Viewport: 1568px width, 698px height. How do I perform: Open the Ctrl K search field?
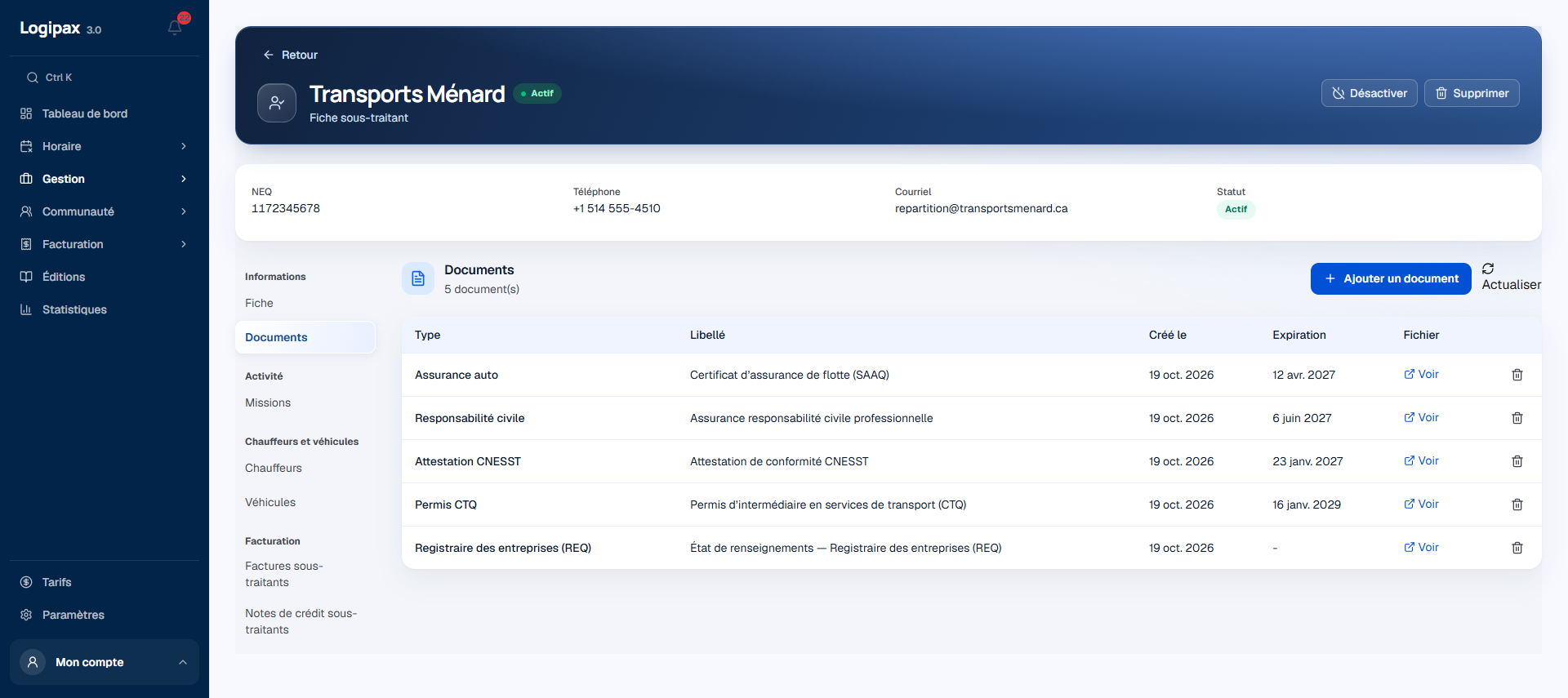coord(105,78)
